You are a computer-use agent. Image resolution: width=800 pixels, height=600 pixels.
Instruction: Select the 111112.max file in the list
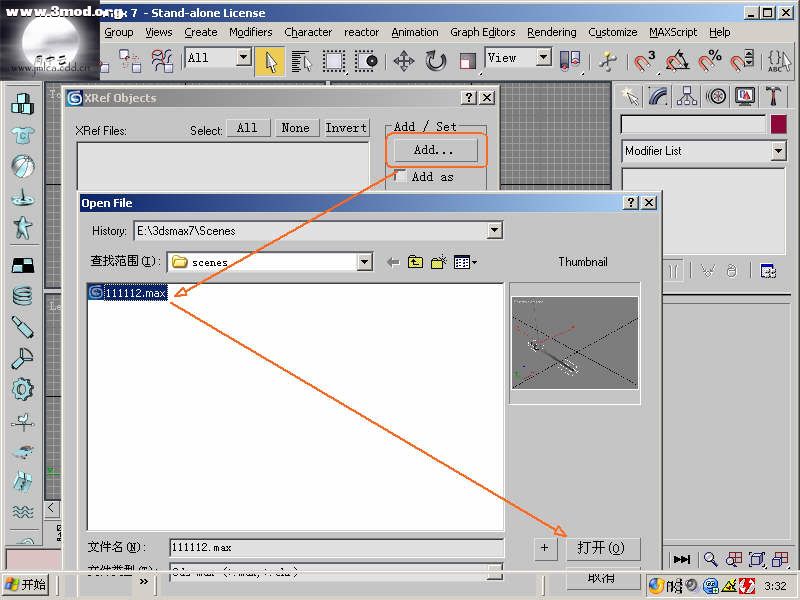[135, 293]
